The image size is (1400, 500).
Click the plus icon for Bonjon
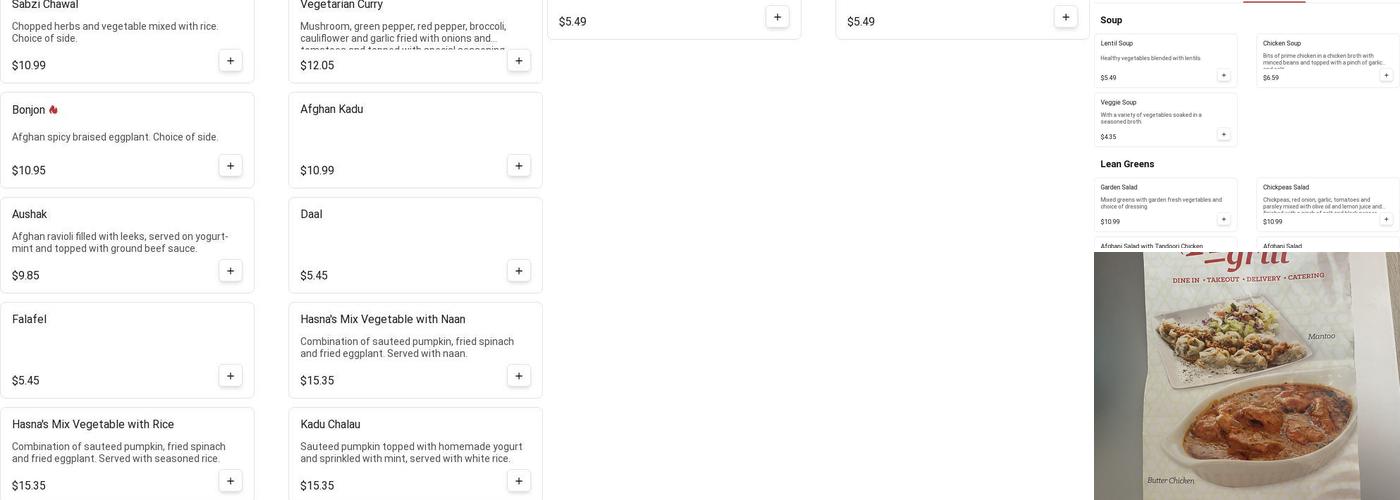click(230, 166)
